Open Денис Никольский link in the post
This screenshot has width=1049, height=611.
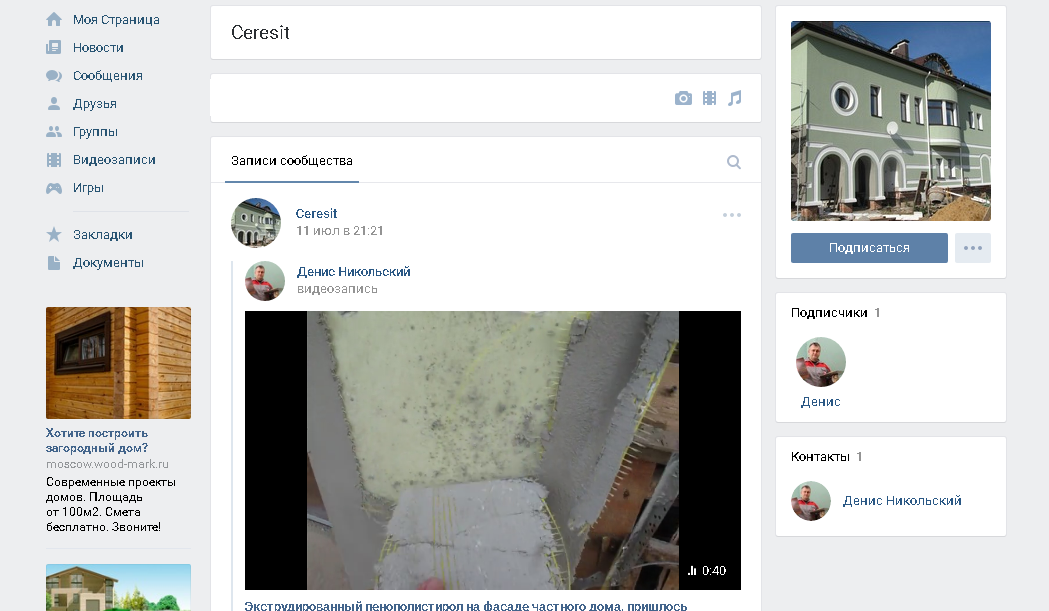[354, 272]
